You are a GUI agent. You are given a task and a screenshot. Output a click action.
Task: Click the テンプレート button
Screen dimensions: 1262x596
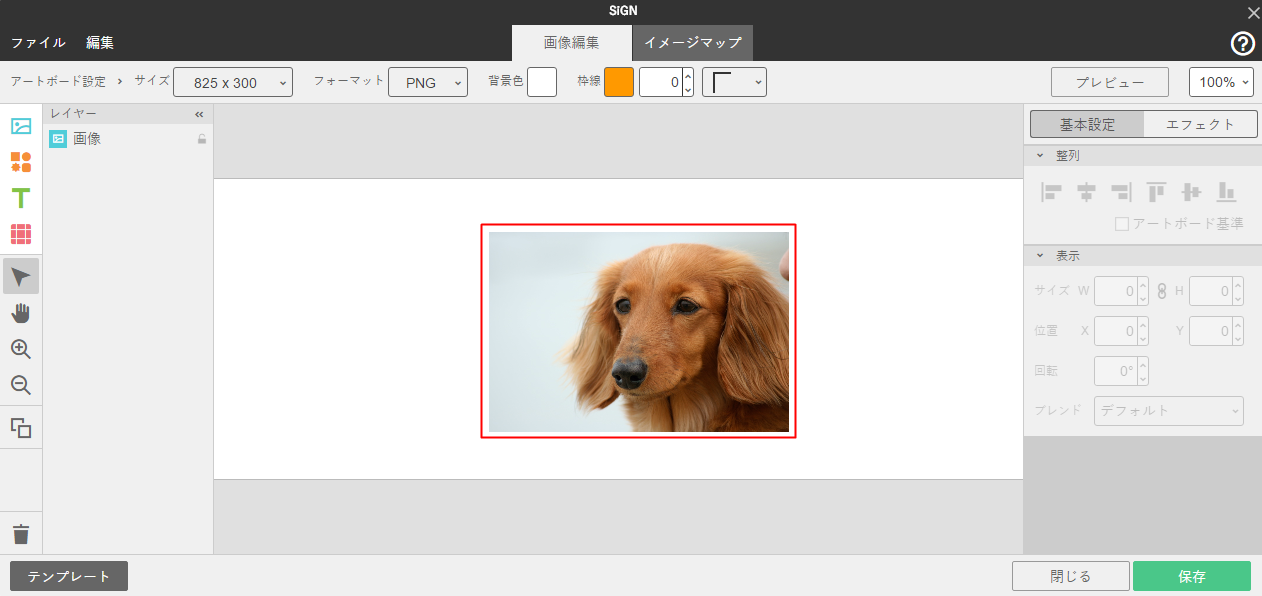[69, 576]
